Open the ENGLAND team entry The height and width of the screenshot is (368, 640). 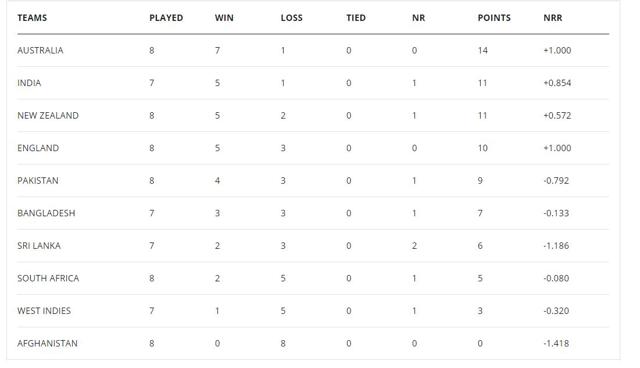[x=38, y=148]
